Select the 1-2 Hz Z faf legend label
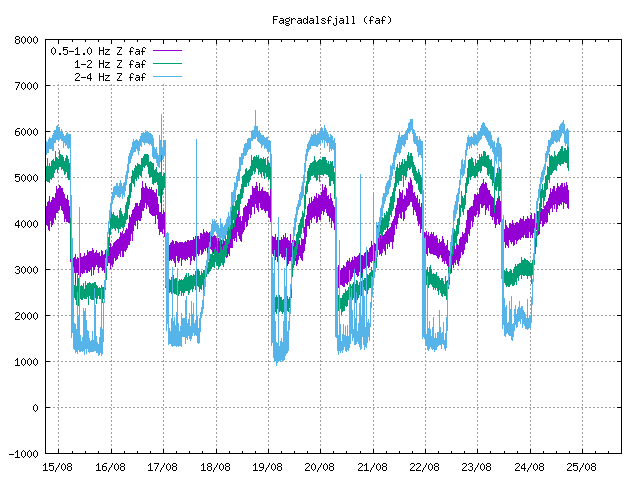Viewport: 640px width, 480px height. coord(110,63)
